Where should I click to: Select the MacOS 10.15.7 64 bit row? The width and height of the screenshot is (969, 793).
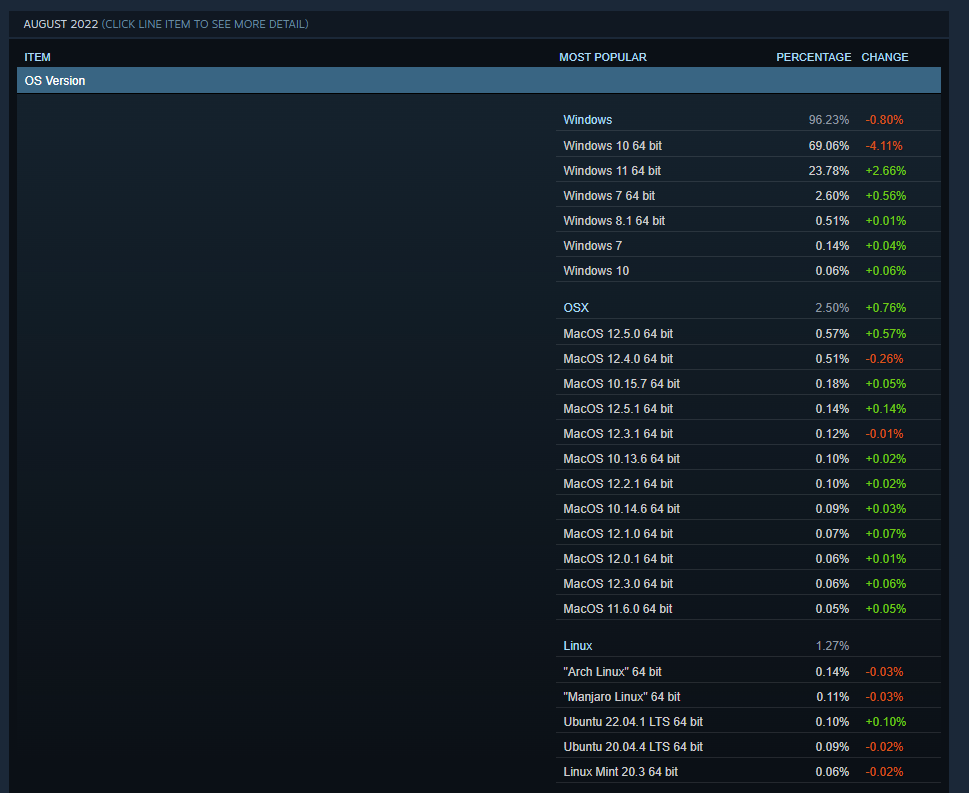[x=621, y=384]
